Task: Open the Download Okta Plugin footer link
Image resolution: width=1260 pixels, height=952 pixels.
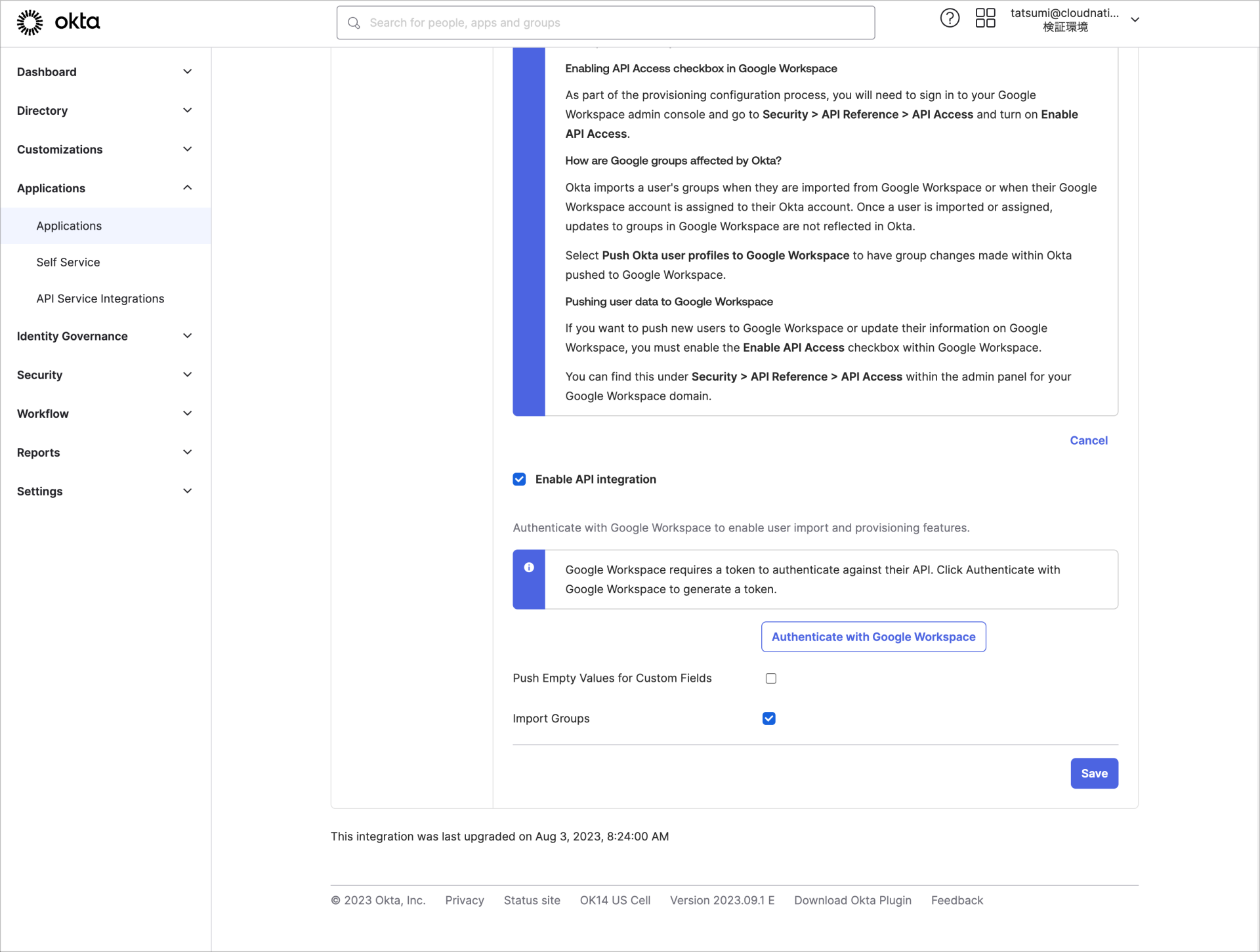Action: (x=852, y=900)
